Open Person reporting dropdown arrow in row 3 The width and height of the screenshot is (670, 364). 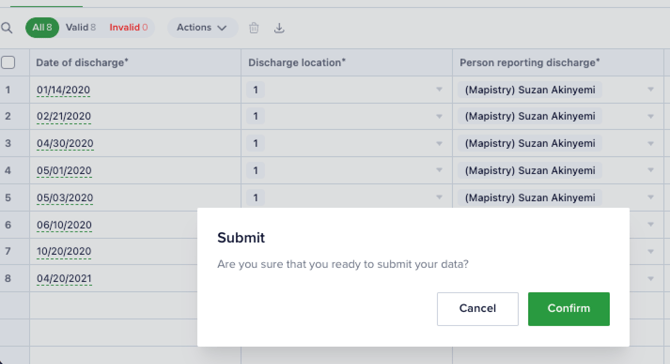650,143
